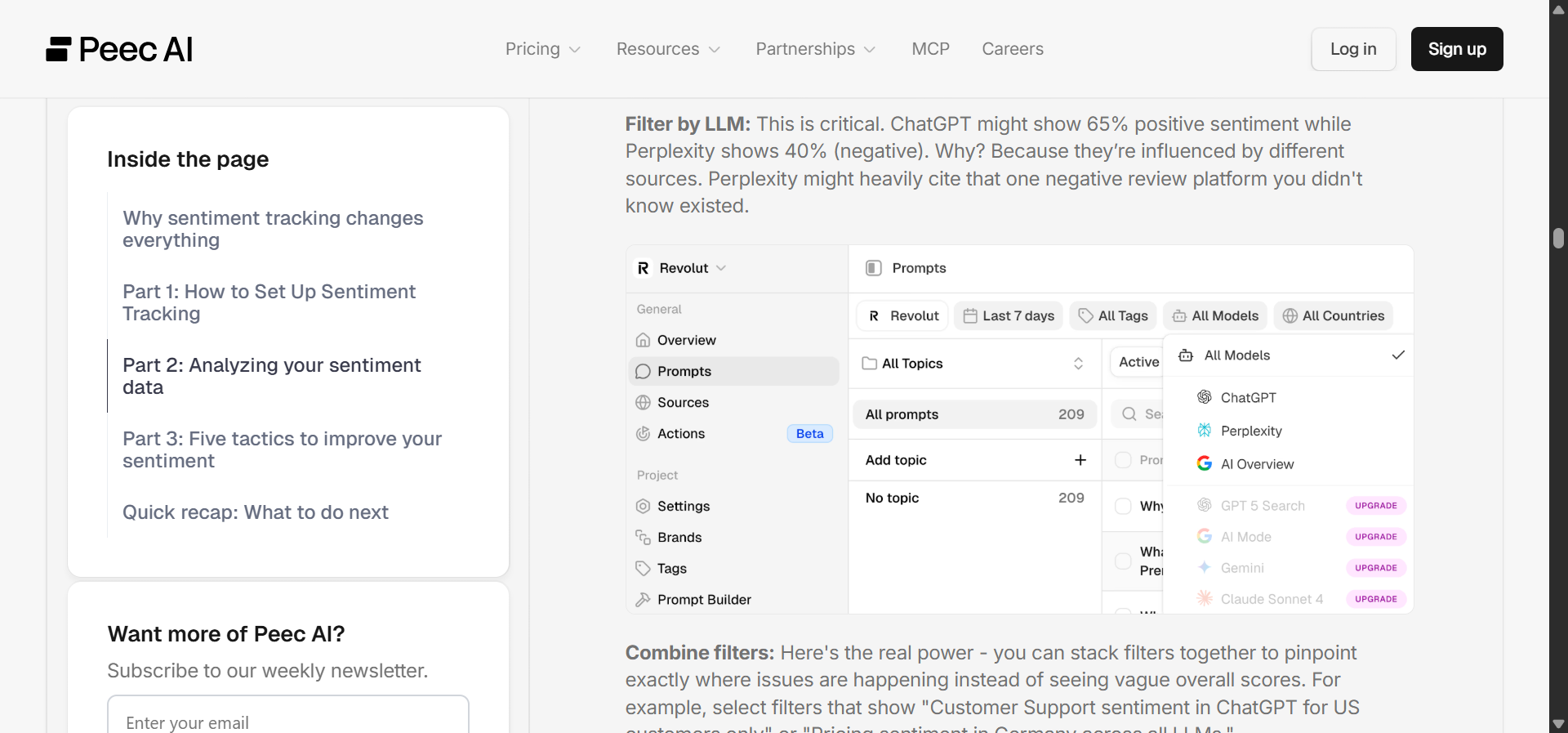Viewport: 1568px width, 733px height.
Task: Open the Pricing menu
Action: click(x=543, y=49)
